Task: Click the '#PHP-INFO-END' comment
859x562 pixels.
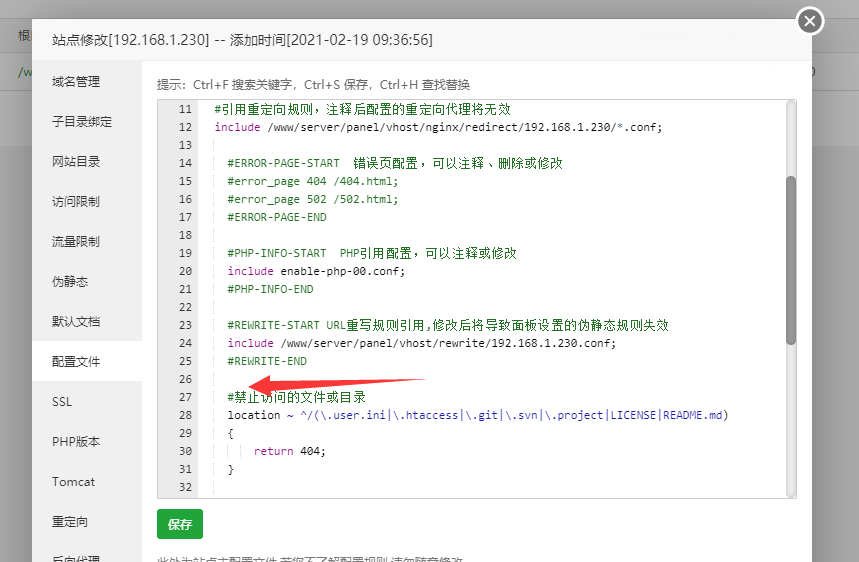Action: 270,289
